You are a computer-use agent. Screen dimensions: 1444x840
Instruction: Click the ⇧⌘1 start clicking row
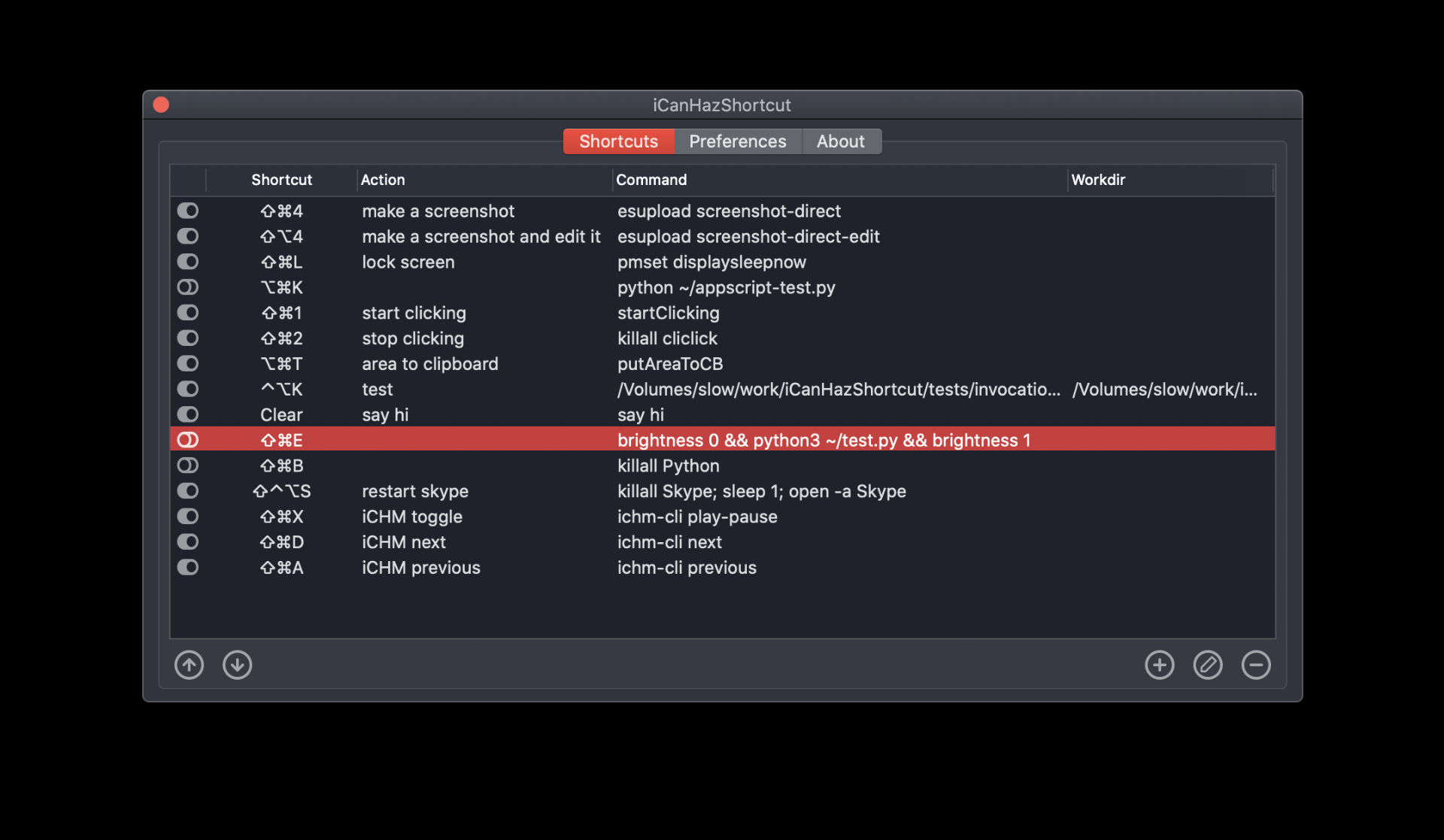(722, 312)
